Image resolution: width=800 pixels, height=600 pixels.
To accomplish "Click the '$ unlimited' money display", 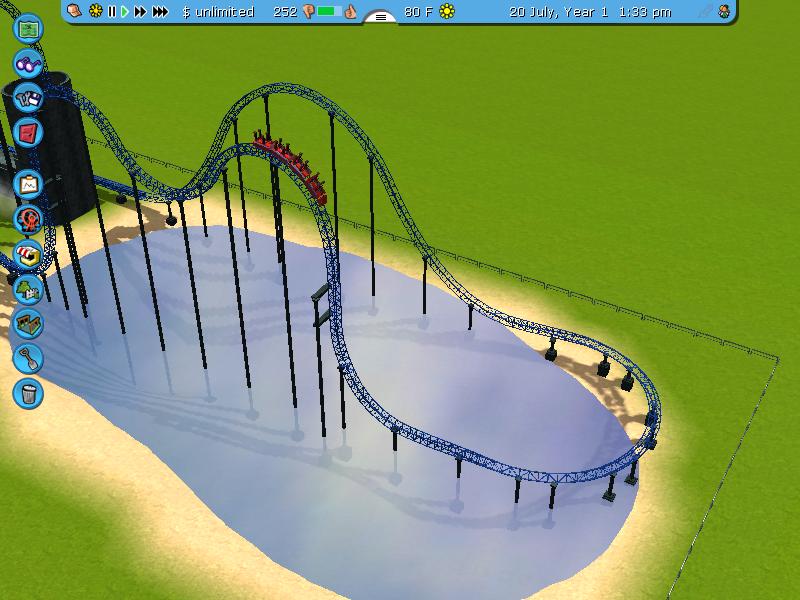I will (218, 12).
